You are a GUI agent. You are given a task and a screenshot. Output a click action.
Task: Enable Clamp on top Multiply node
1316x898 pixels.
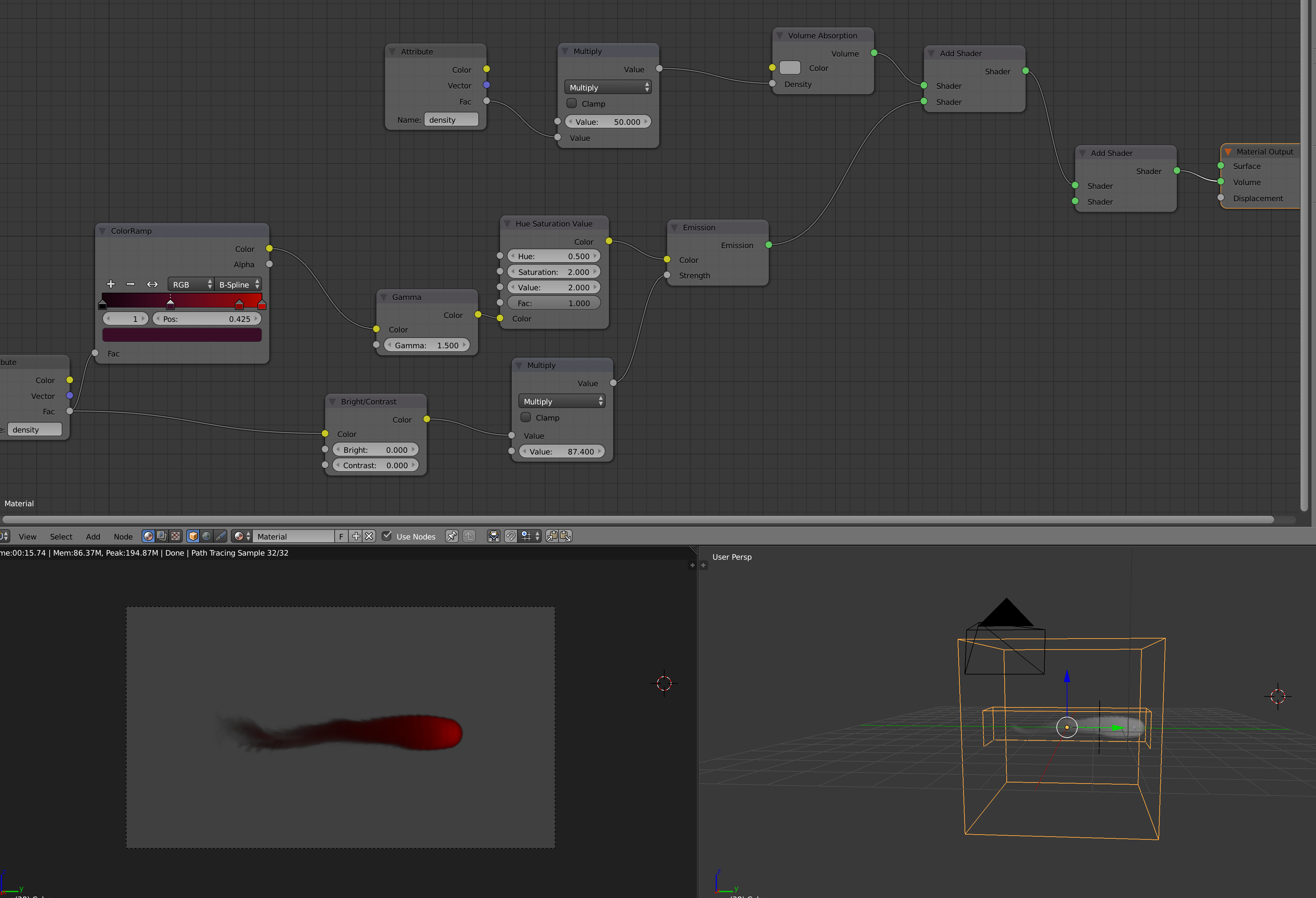pyautogui.click(x=572, y=104)
